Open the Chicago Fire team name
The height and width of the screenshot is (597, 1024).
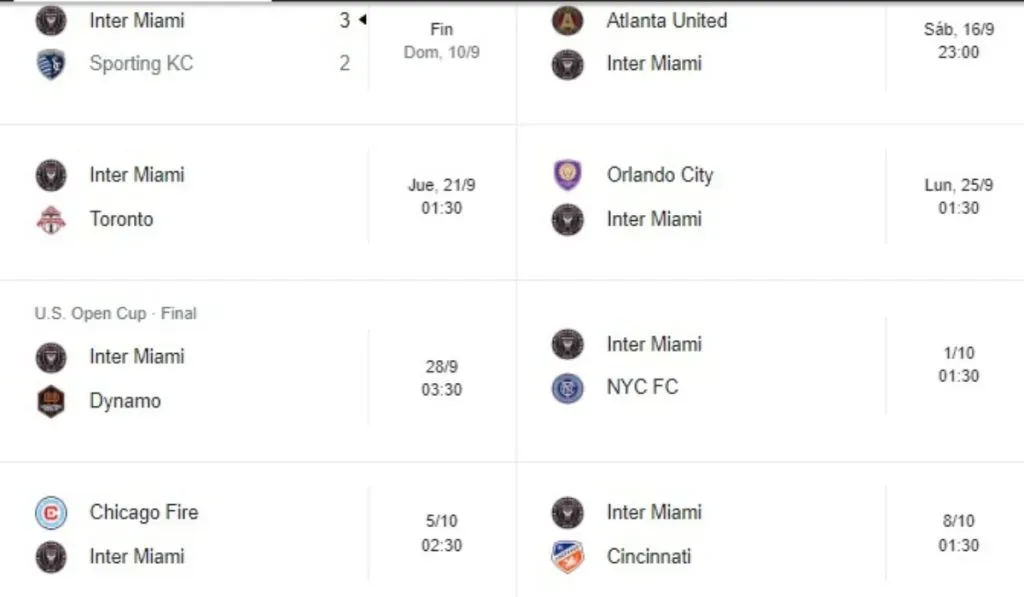[144, 513]
